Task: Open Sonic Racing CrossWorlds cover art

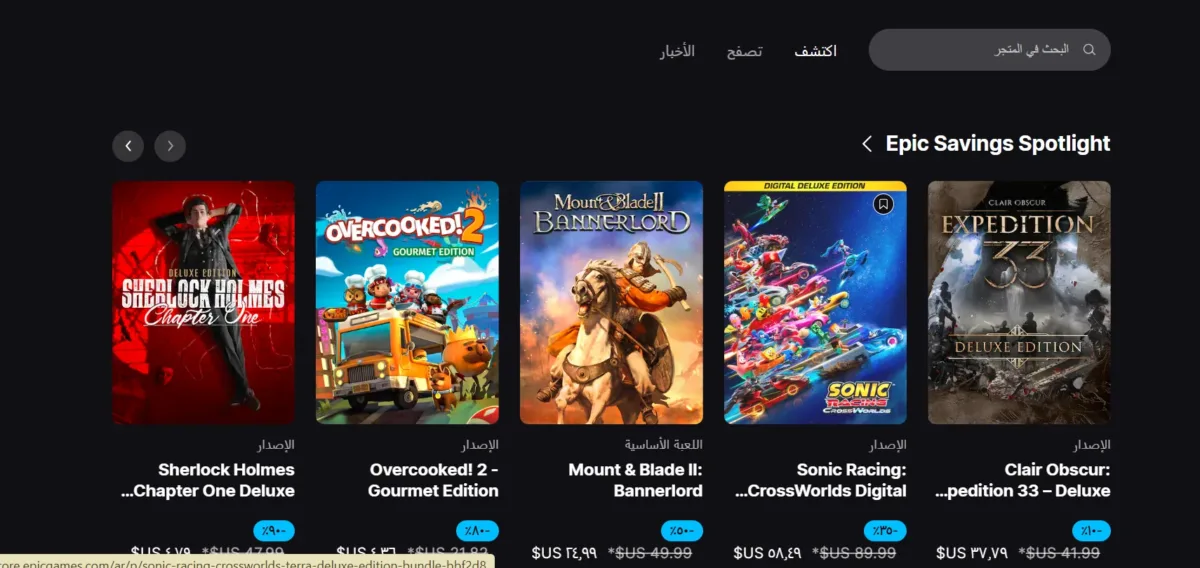Action: click(x=815, y=302)
